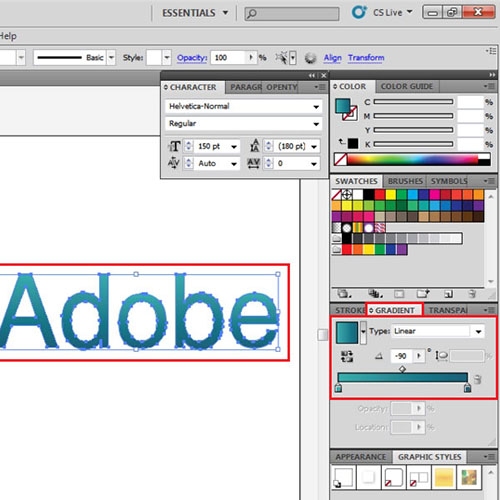Switch to the OpenType tab

(282, 87)
